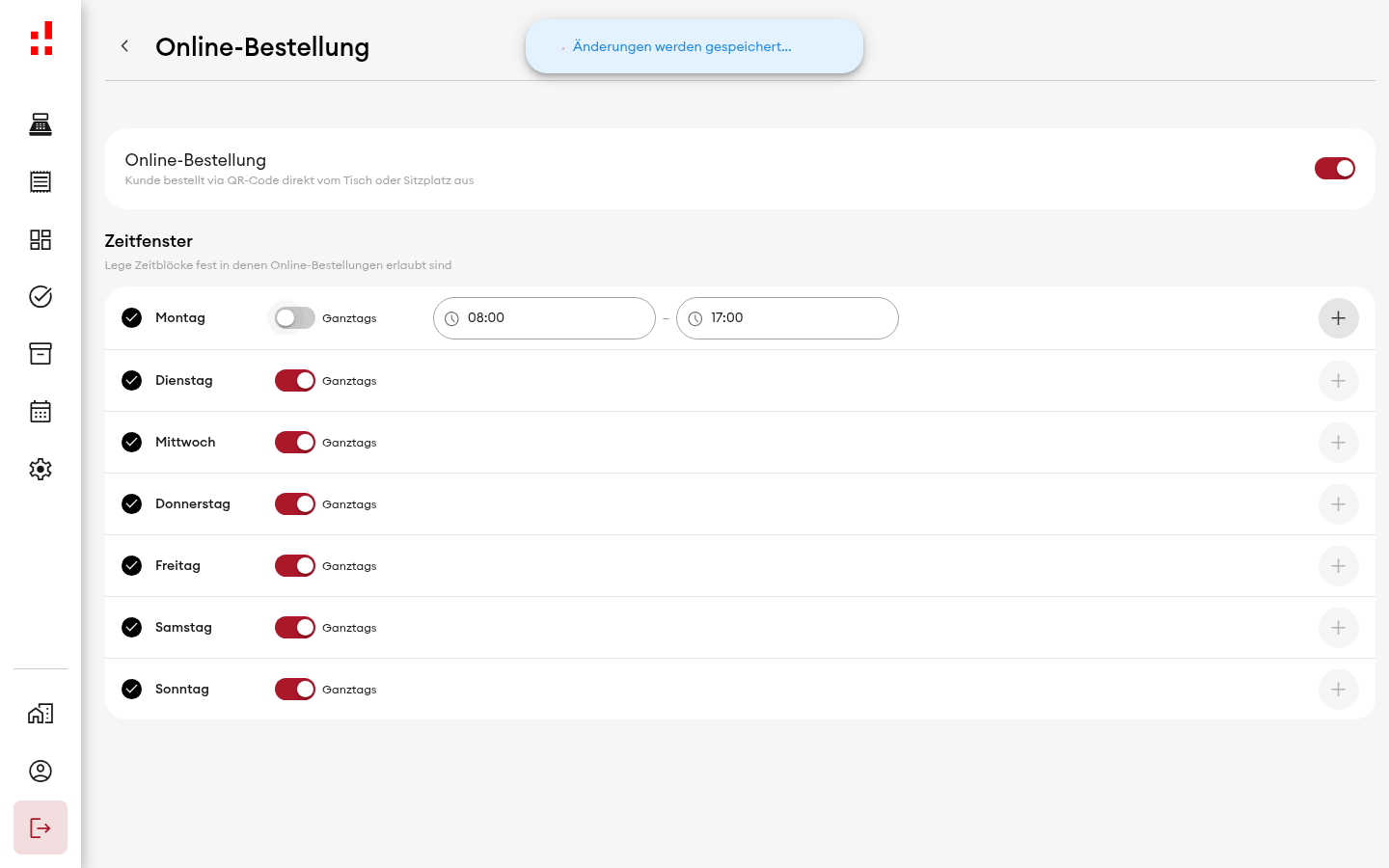Edit the Montag end time 17:00 field
The image size is (1389, 868).
[787, 318]
